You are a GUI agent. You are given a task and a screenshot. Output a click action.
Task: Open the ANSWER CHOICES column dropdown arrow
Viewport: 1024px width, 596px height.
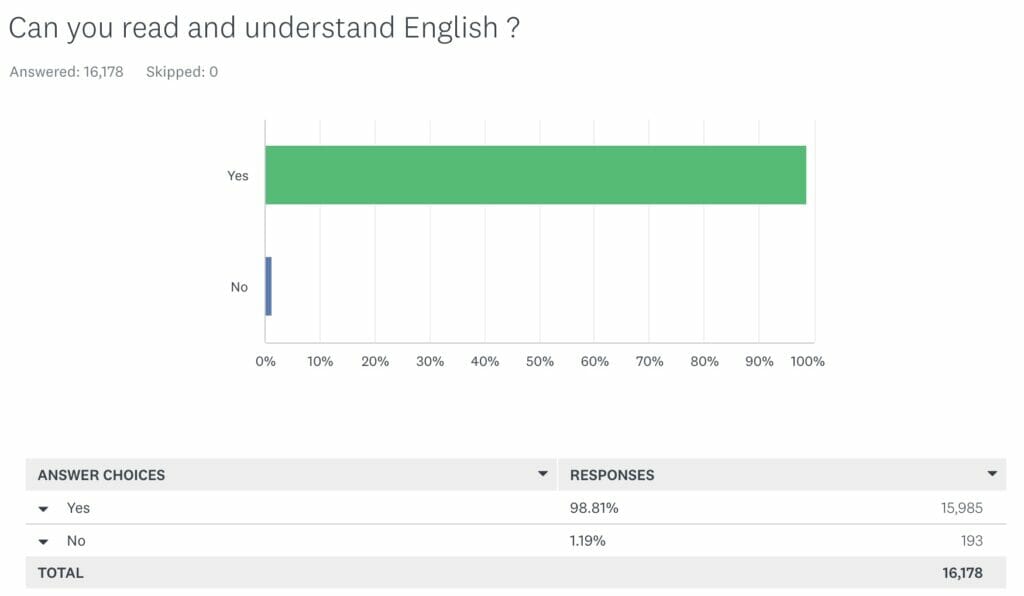coord(543,474)
